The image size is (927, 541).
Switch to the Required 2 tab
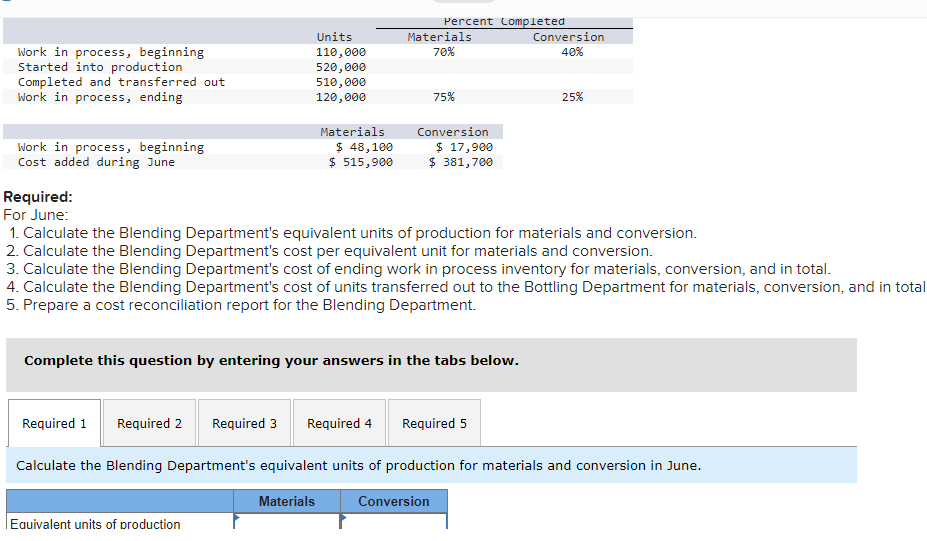pos(150,423)
